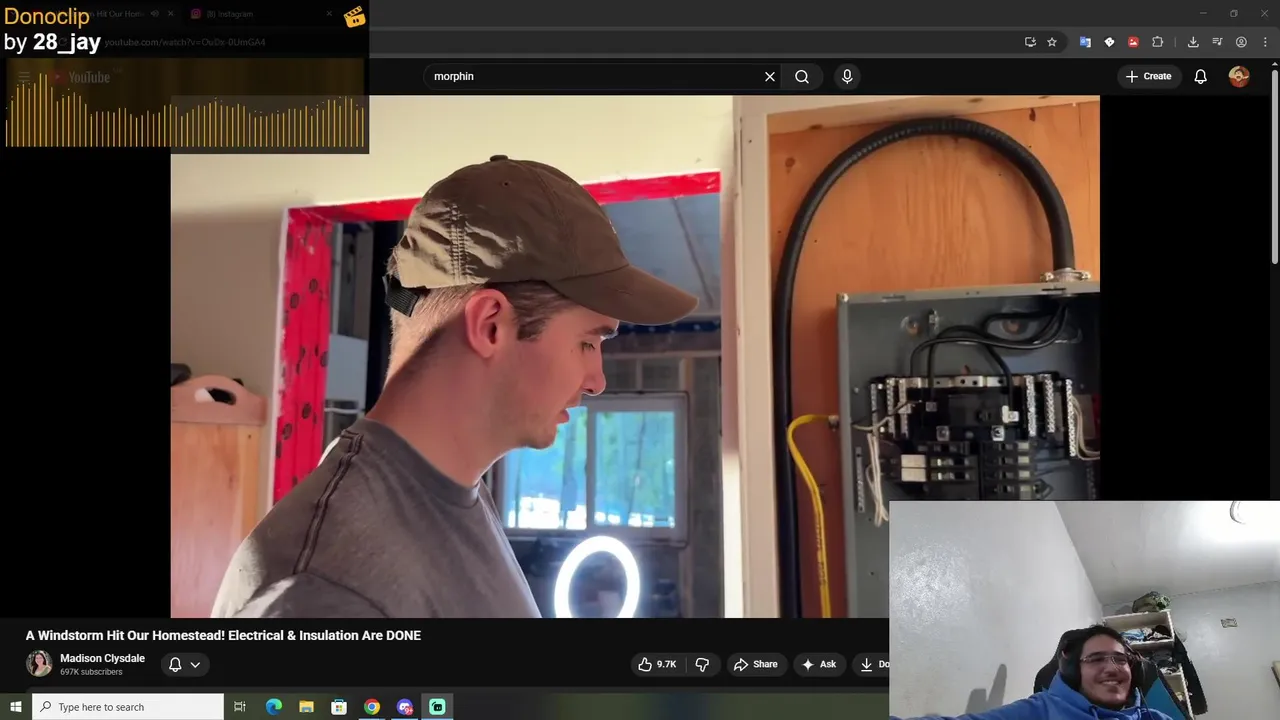Viewport: 1280px width, 720px height.
Task: Show Chrome downloads
Action: pyautogui.click(x=1193, y=42)
